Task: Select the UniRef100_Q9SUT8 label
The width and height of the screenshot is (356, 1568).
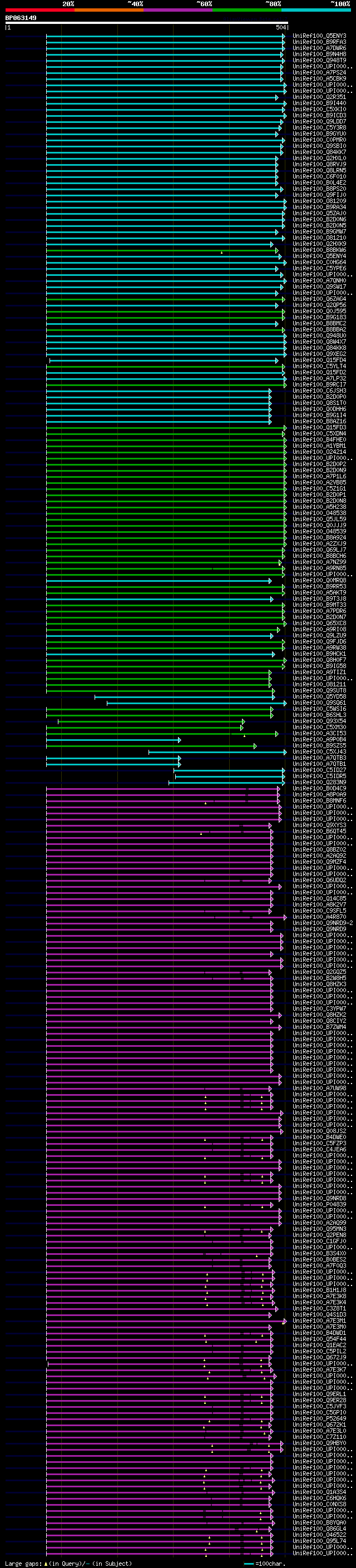Action: (319, 691)
